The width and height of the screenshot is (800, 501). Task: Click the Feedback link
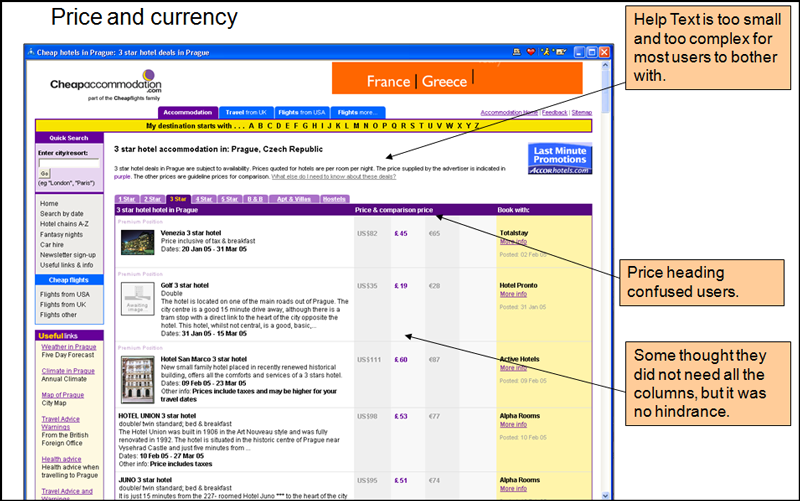(555, 113)
